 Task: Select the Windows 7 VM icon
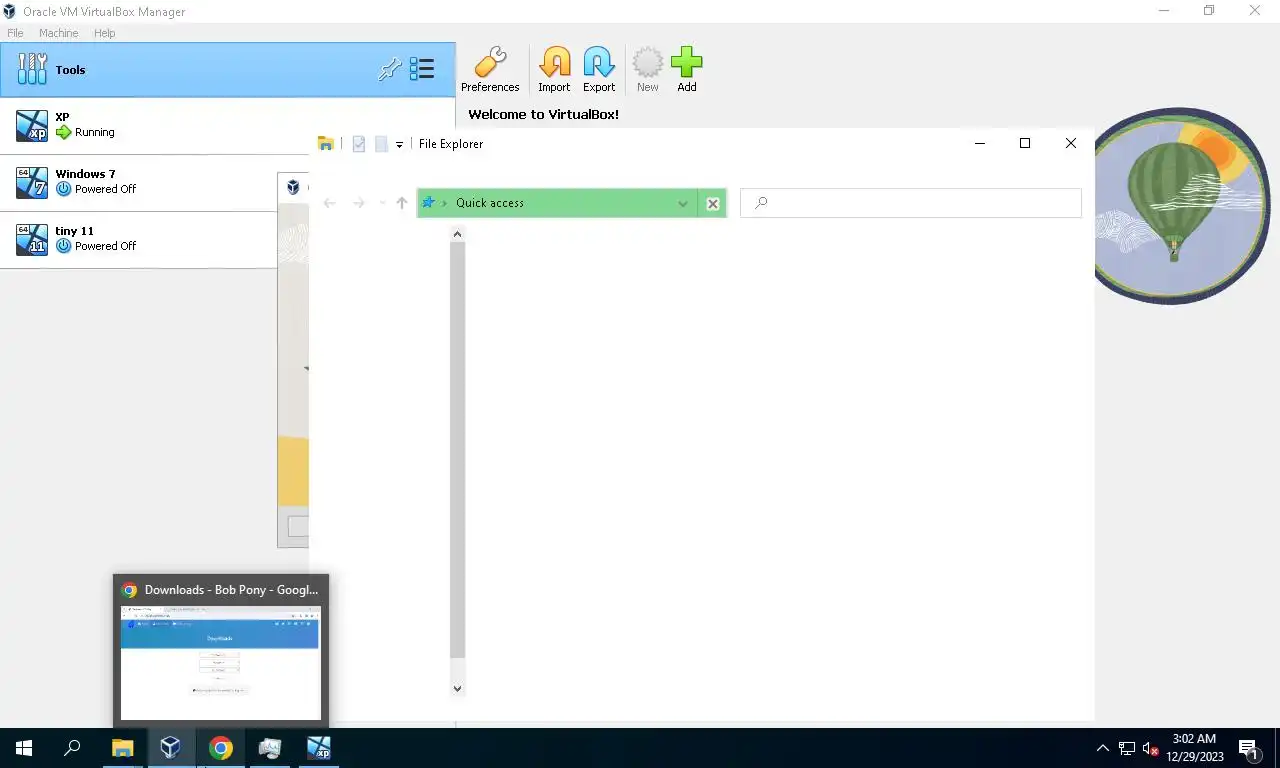pyautogui.click(x=32, y=183)
